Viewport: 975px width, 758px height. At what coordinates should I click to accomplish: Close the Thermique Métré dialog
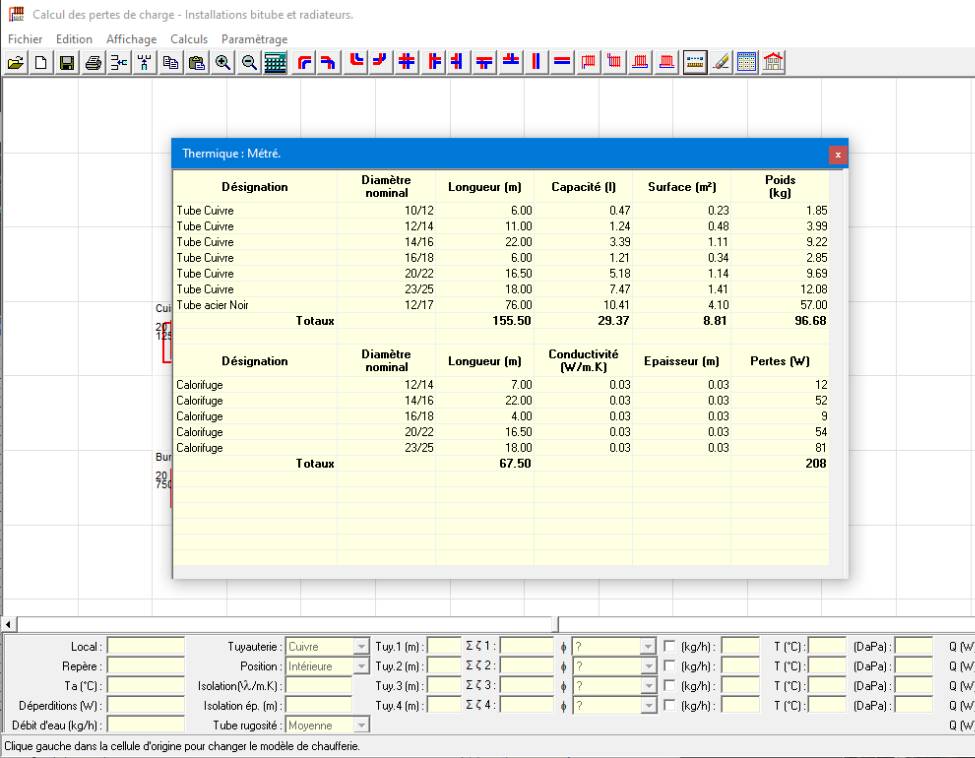tap(836, 155)
